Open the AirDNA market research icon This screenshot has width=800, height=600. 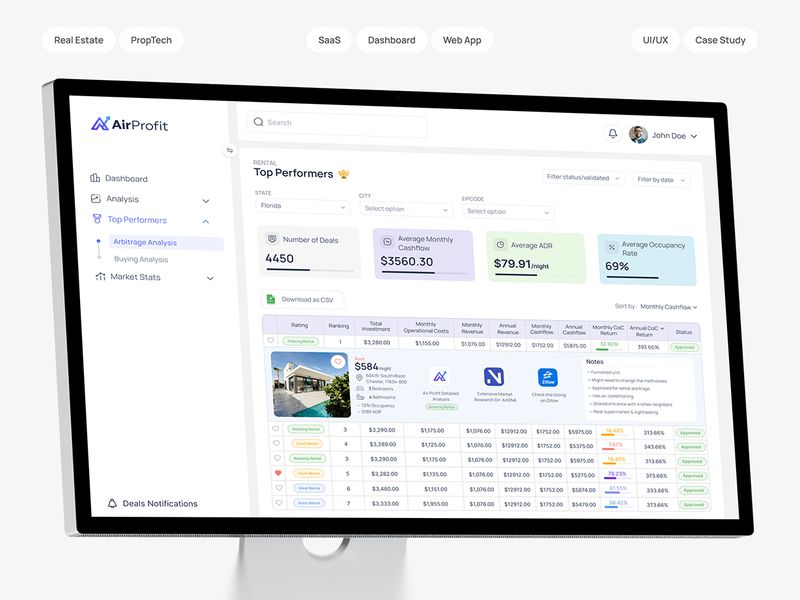493,377
